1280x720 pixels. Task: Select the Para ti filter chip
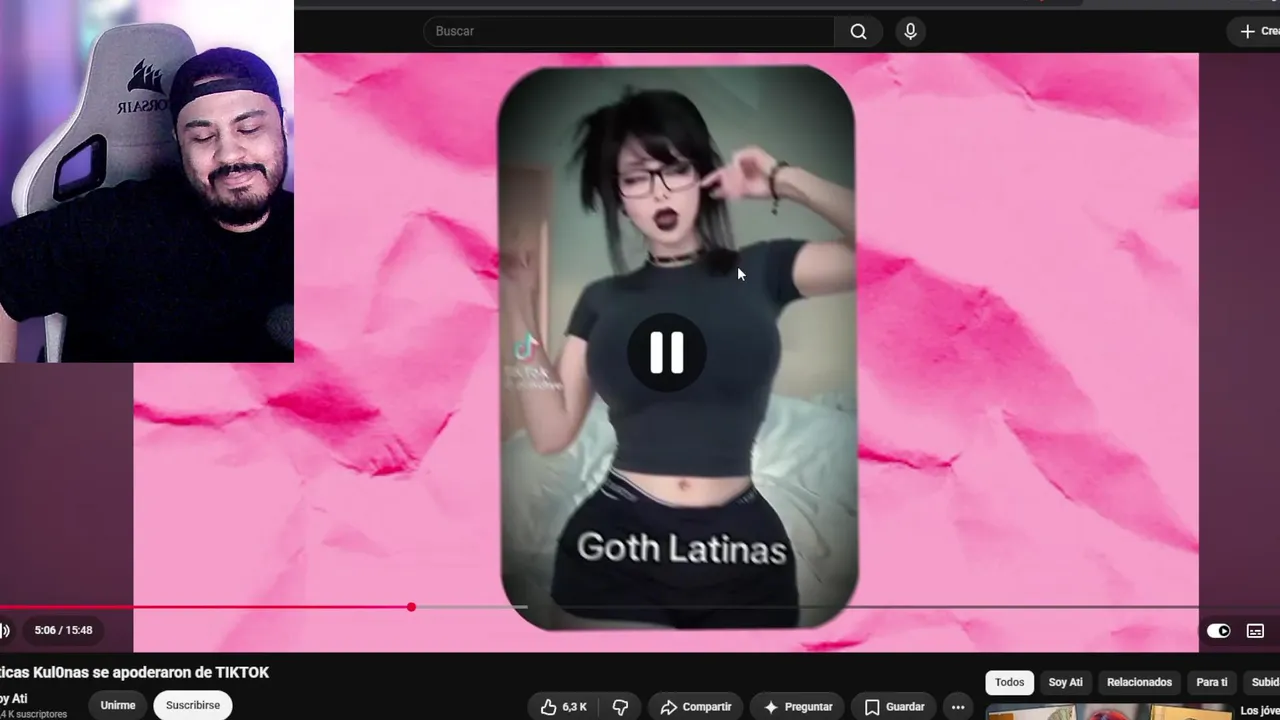point(1212,682)
